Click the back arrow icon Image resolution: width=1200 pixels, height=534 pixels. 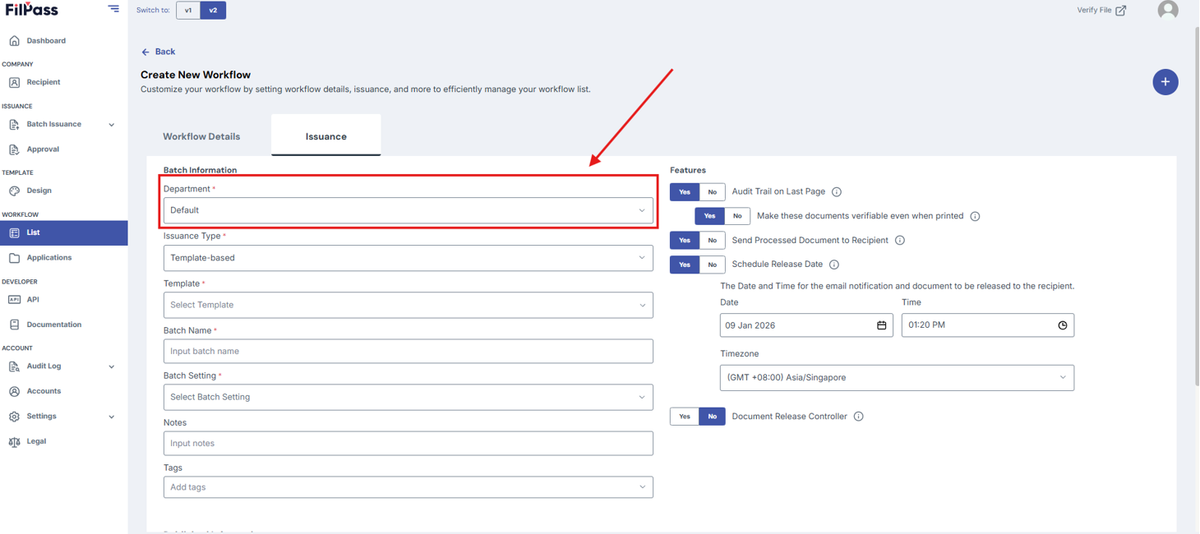point(145,51)
